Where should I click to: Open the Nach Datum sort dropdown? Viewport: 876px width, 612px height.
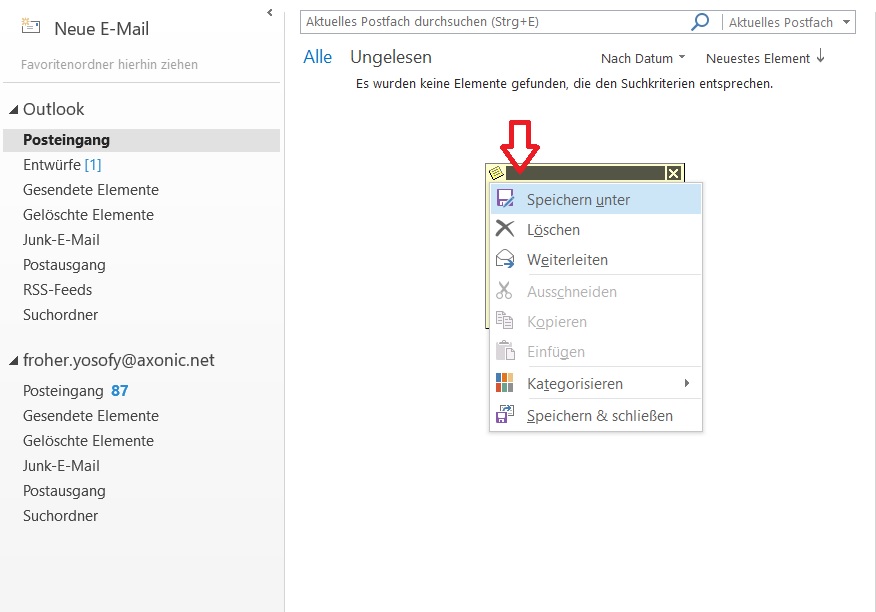pos(643,58)
